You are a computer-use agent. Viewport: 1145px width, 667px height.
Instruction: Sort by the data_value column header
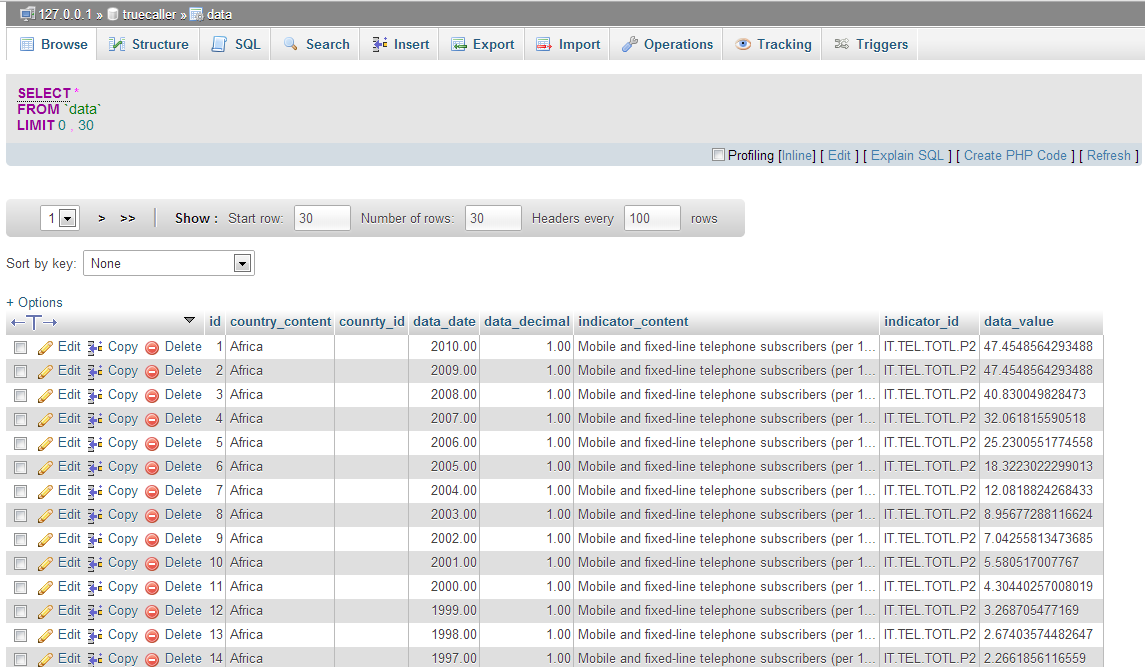point(1019,321)
